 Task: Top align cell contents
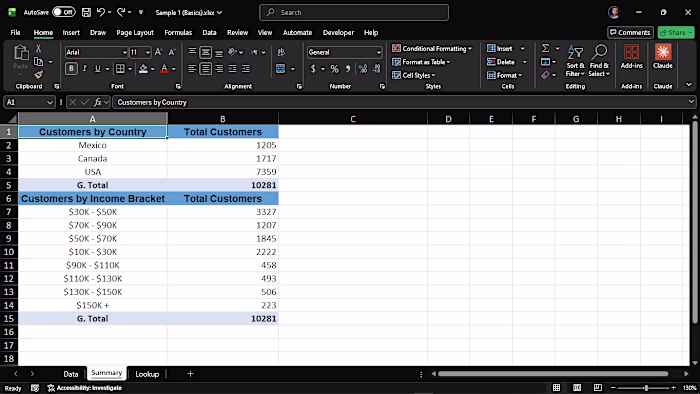tap(192, 52)
